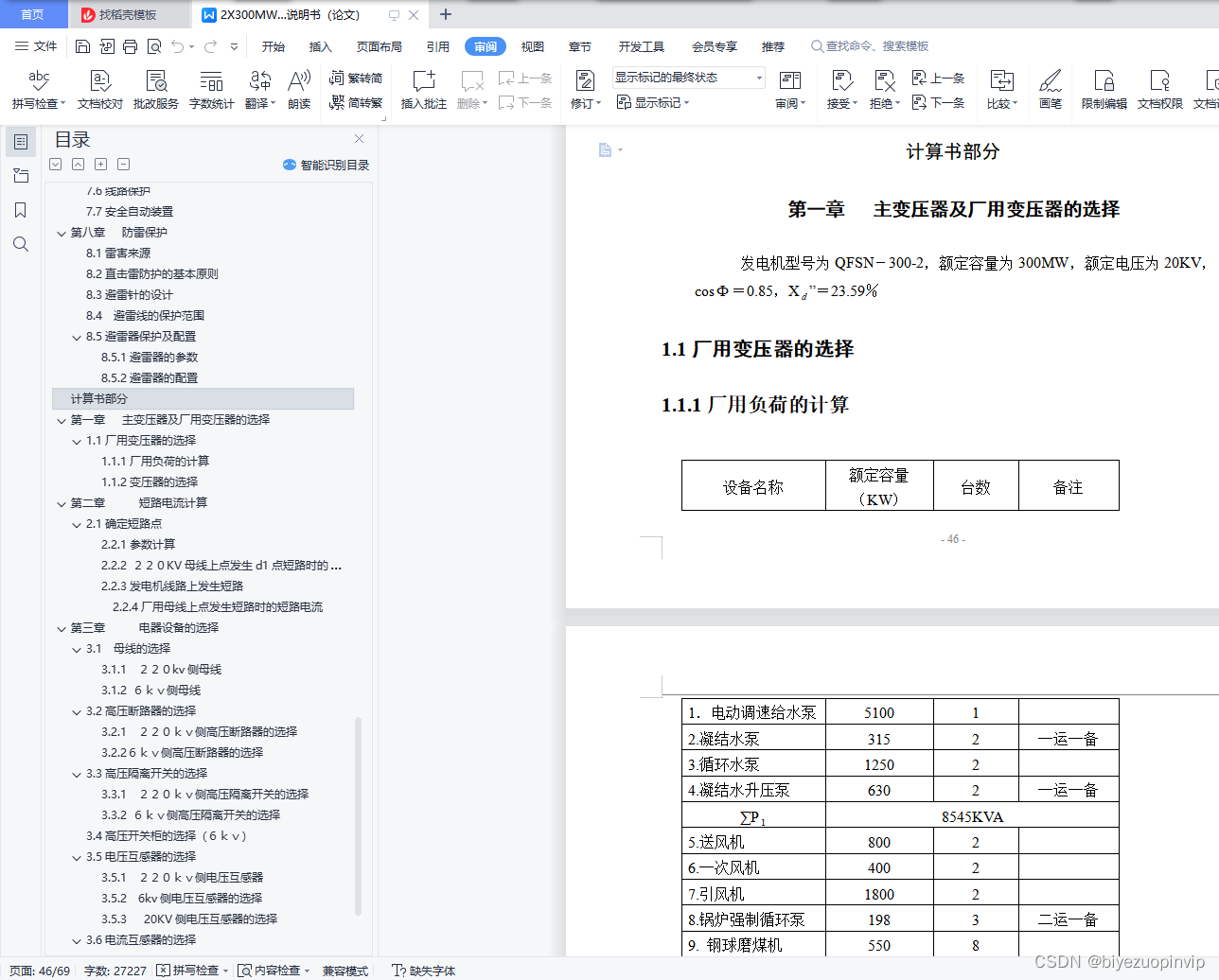Insert a new comment
The image size is (1219, 980).
pos(423,90)
